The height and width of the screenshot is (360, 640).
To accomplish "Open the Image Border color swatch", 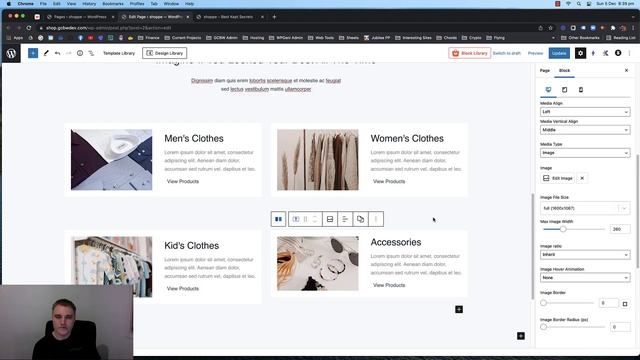I will [x=625, y=304].
